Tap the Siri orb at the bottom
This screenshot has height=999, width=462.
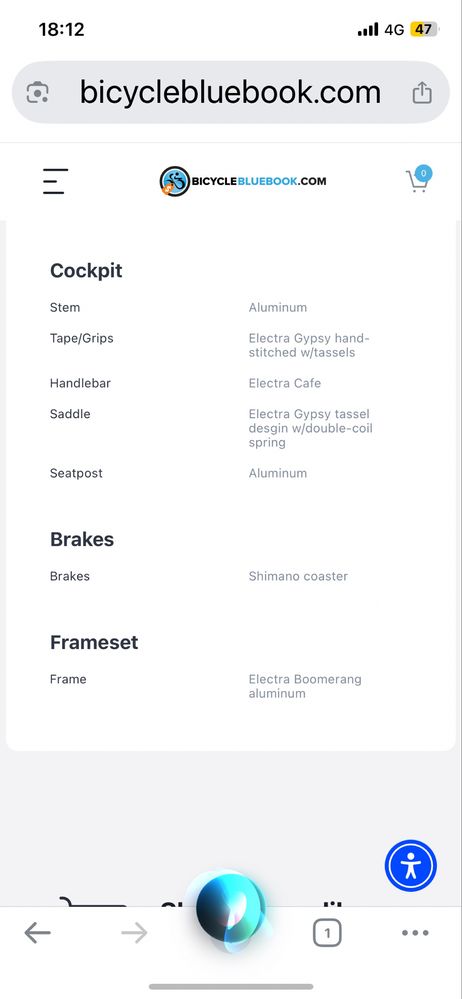pyautogui.click(x=230, y=907)
